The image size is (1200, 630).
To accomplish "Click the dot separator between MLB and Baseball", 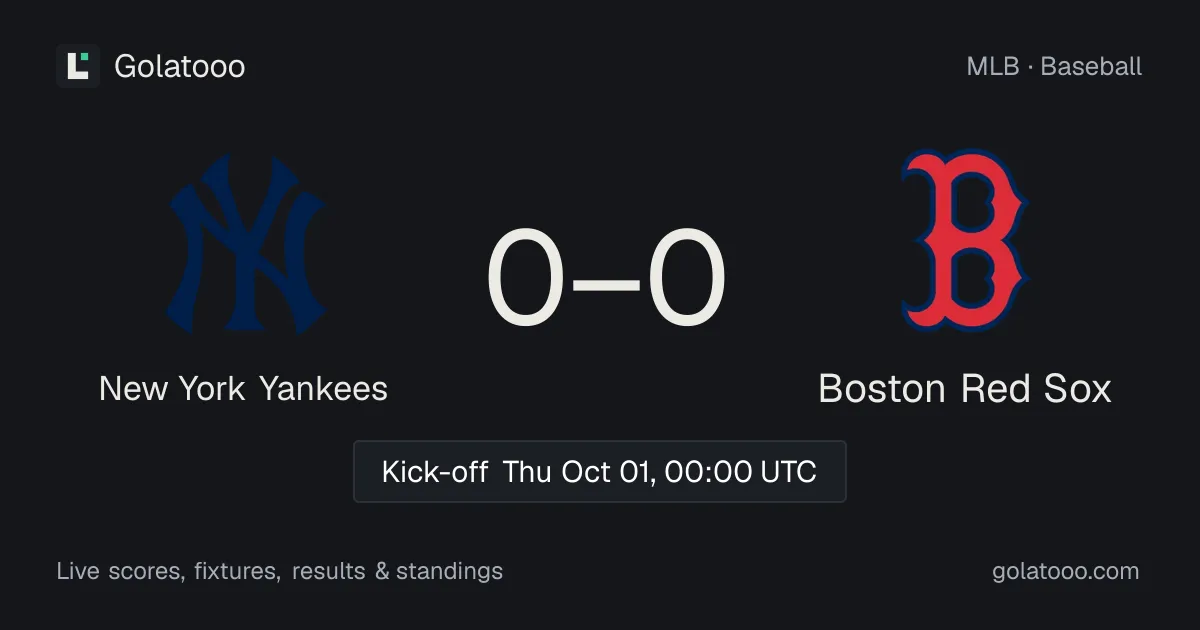I will pos(1030,67).
